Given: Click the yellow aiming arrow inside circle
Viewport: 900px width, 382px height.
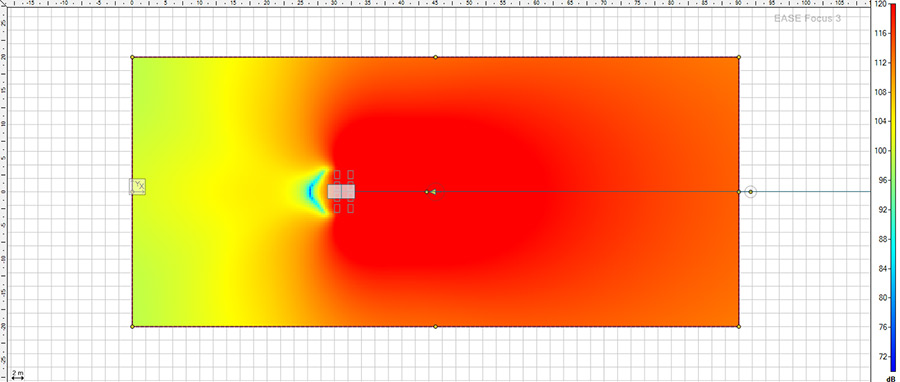Looking at the screenshot, I should click(434, 192).
